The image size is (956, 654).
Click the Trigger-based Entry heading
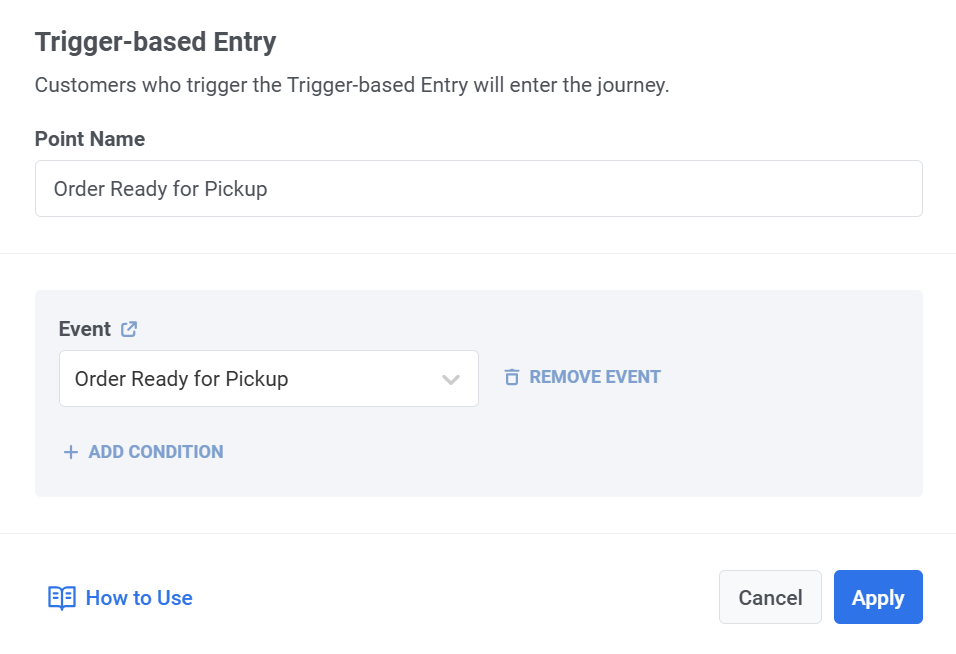click(155, 42)
